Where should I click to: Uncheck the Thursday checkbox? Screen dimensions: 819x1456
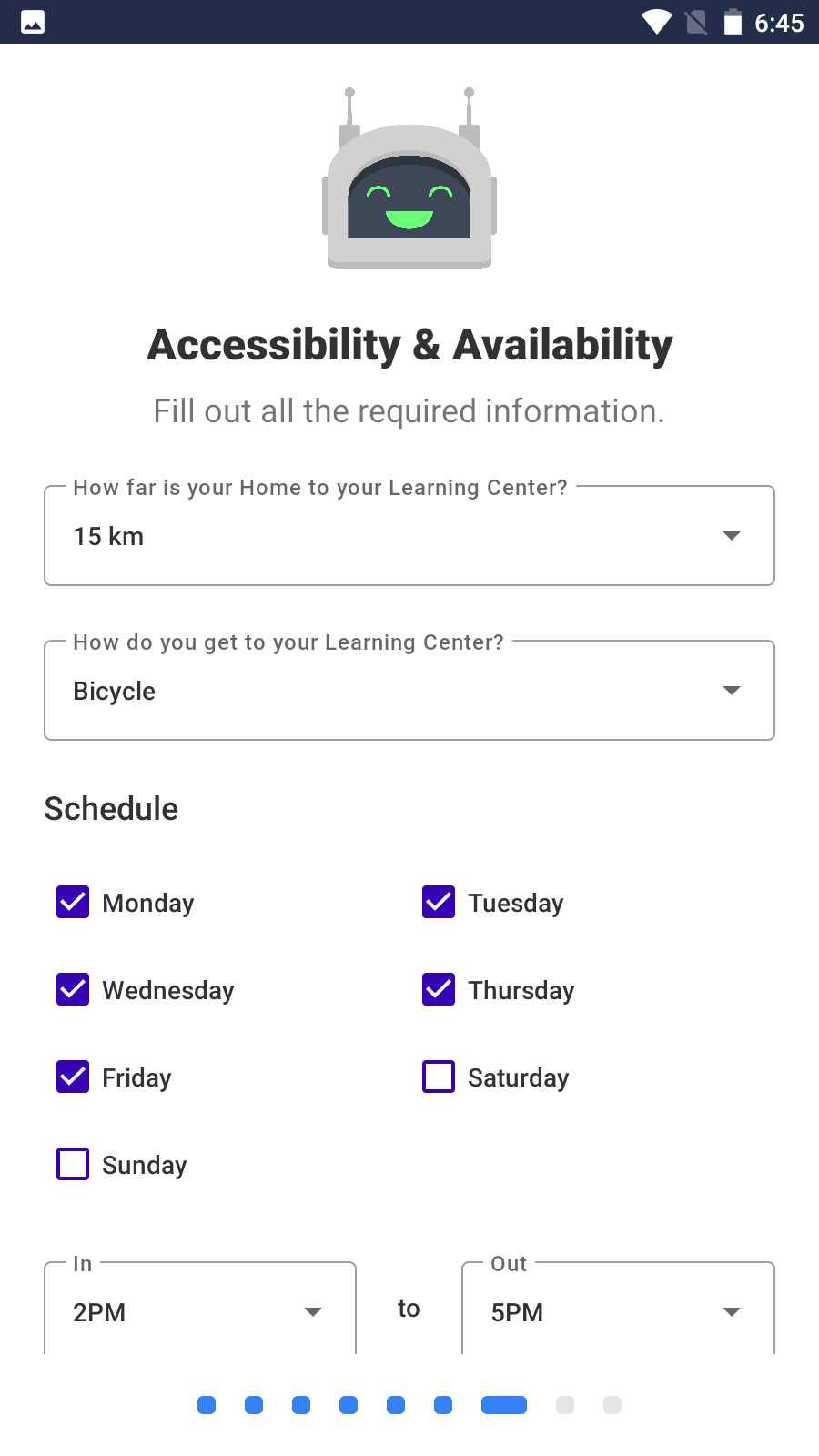439,989
